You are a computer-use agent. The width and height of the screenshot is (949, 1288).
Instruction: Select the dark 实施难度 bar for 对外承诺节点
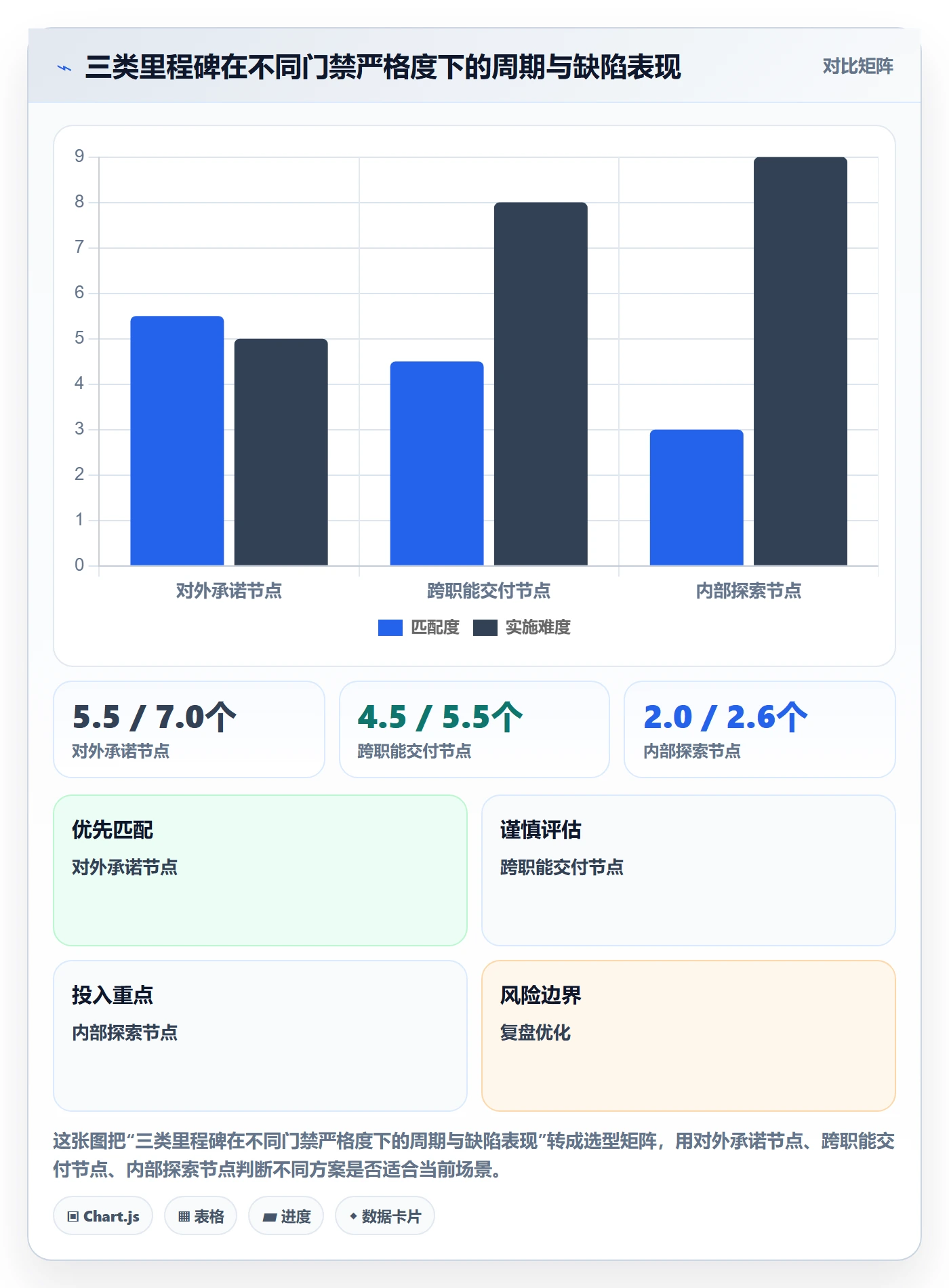point(281,452)
